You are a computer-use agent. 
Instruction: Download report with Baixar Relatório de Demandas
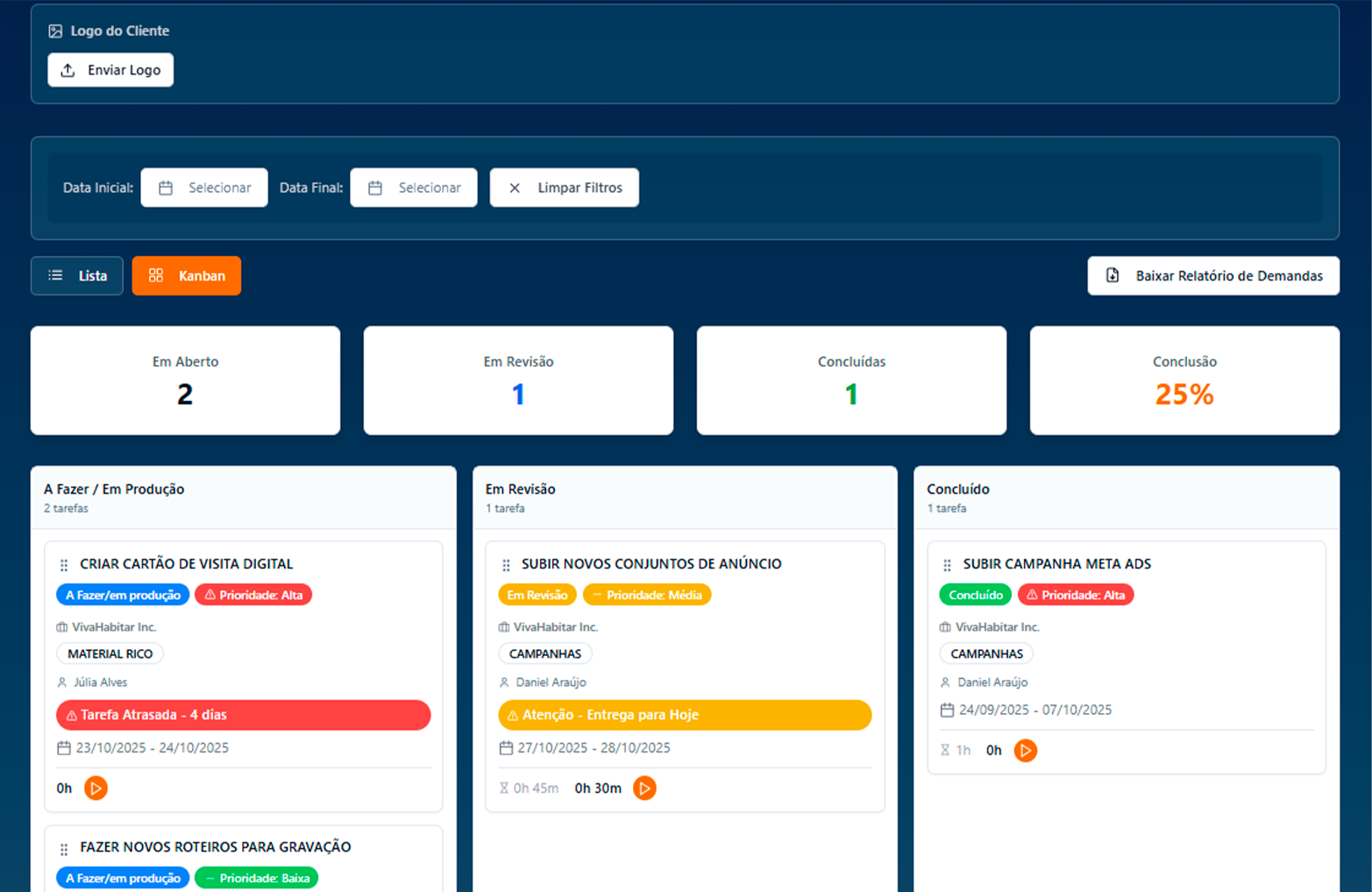pos(1213,275)
